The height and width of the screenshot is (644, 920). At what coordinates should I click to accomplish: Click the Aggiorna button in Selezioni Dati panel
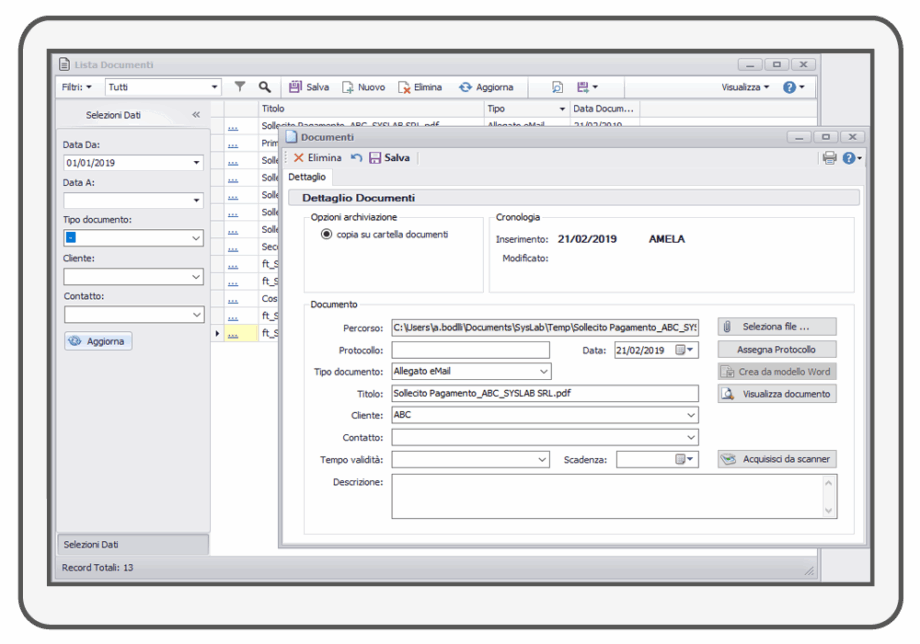[98, 341]
